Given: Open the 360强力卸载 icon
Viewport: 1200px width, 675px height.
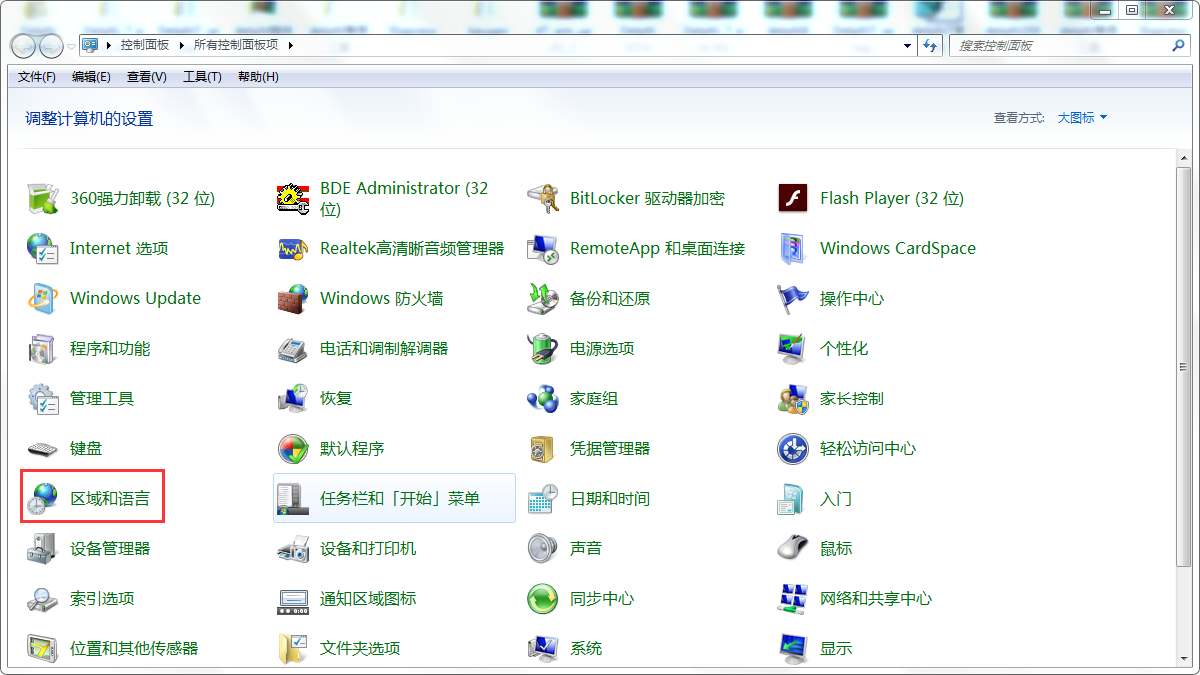Looking at the screenshot, I should [x=42, y=198].
